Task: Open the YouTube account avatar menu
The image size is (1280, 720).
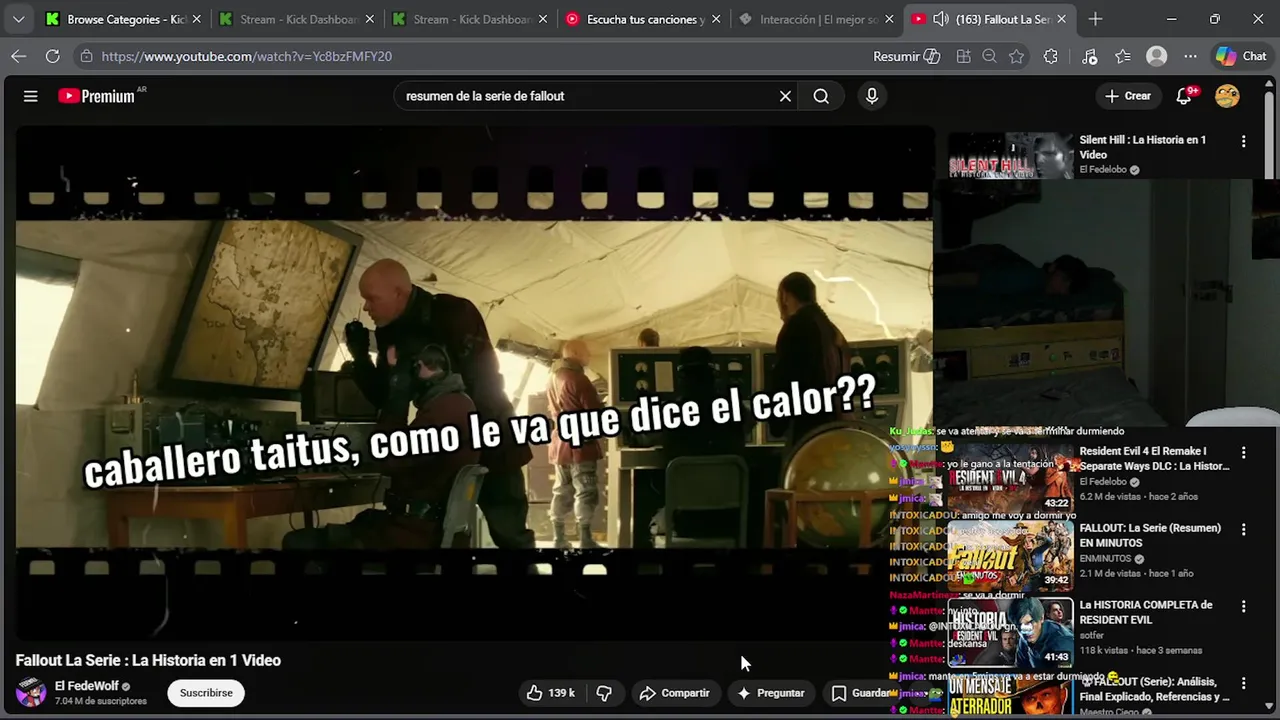Action: [1227, 96]
